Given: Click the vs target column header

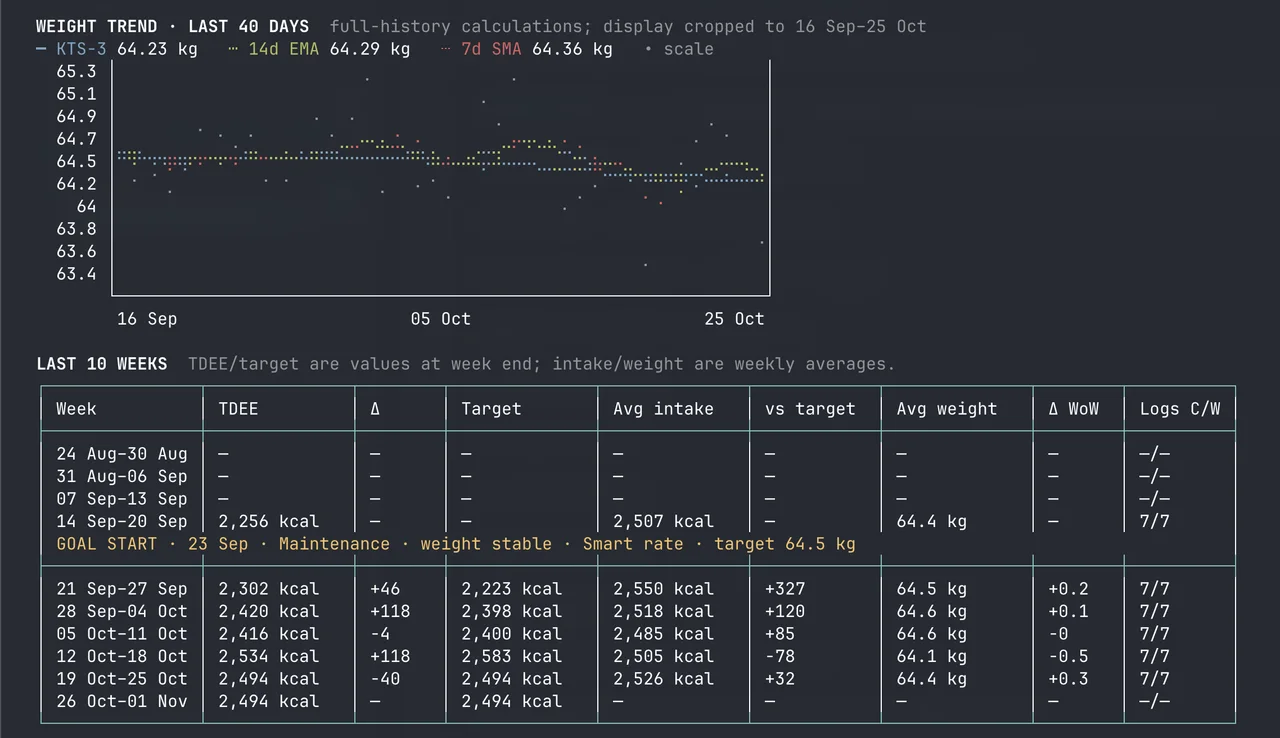Looking at the screenshot, I should (810, 409).
